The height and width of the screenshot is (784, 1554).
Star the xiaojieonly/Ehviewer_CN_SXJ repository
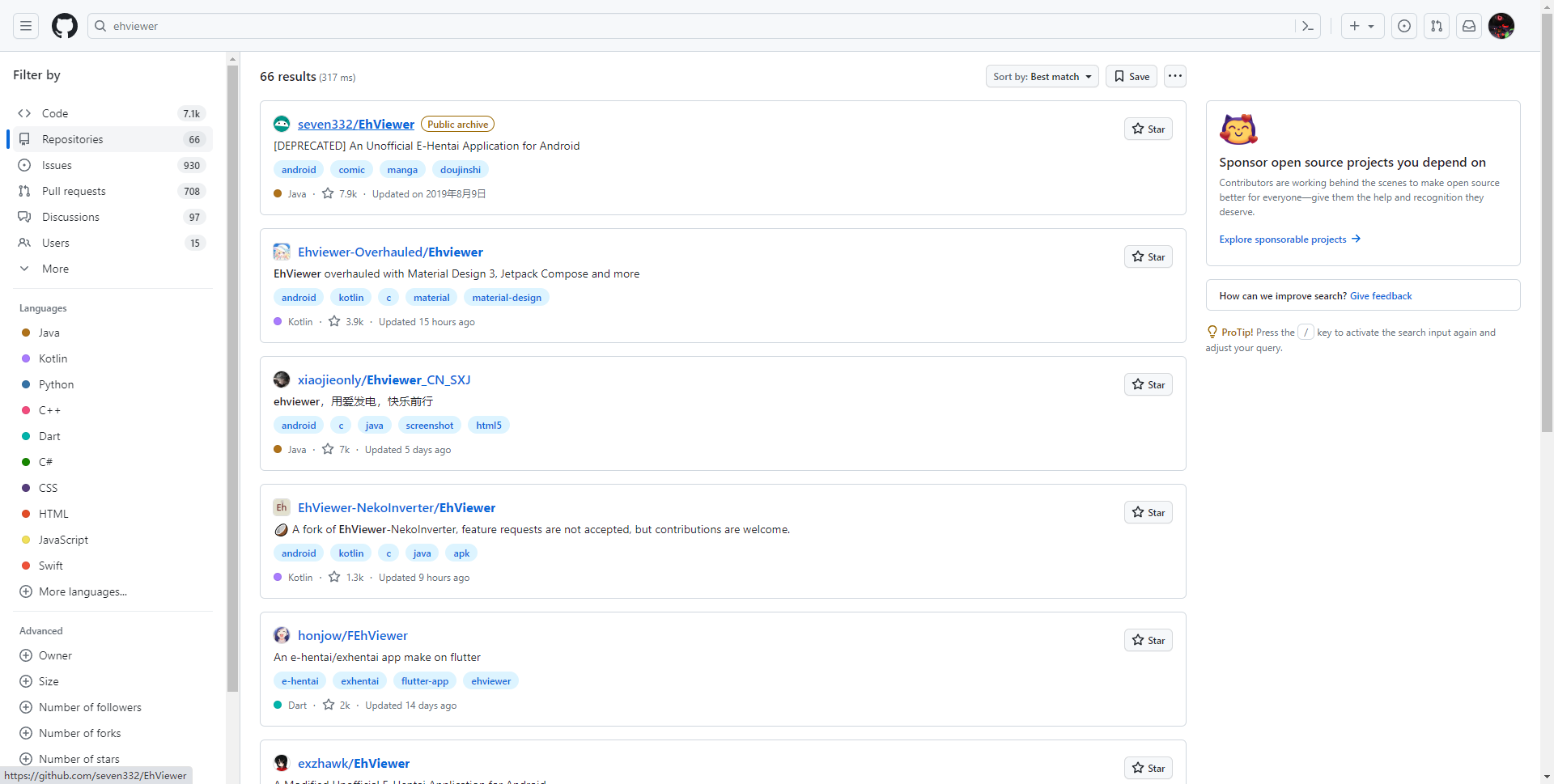pos(1148,384)
